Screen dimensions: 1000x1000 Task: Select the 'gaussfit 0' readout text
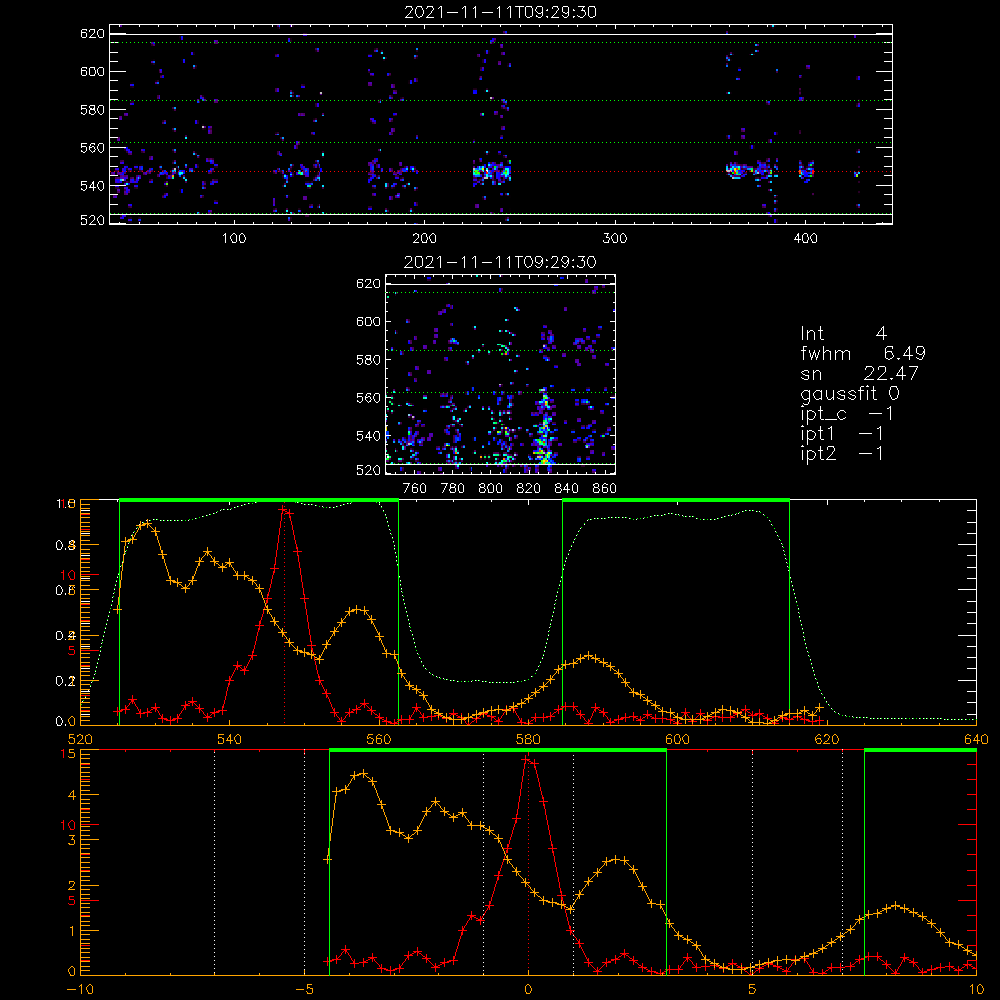pos(849,393)
